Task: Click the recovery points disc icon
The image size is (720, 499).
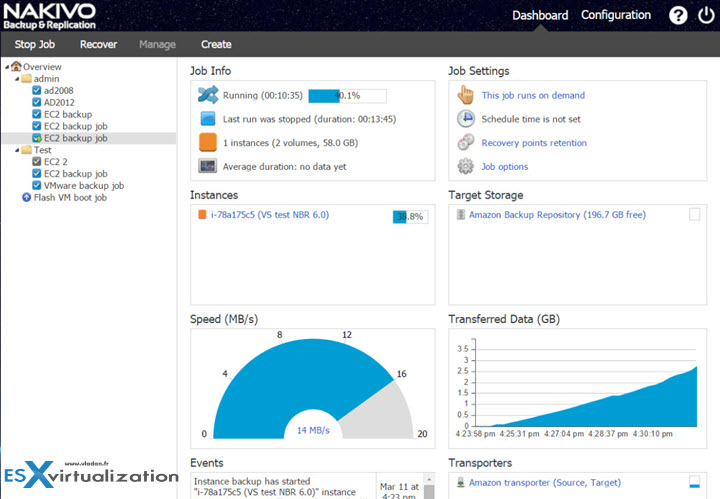Action: point(466,142)
